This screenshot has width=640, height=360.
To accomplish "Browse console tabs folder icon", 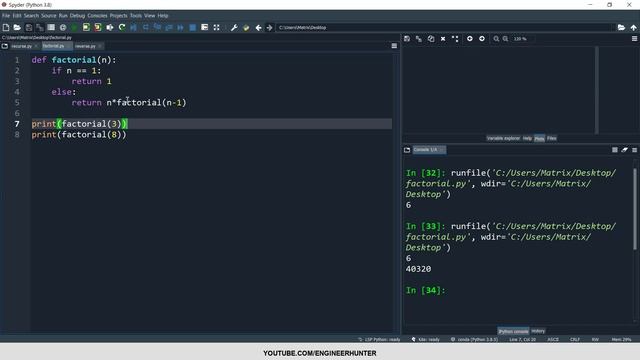I will coord(407,150).
